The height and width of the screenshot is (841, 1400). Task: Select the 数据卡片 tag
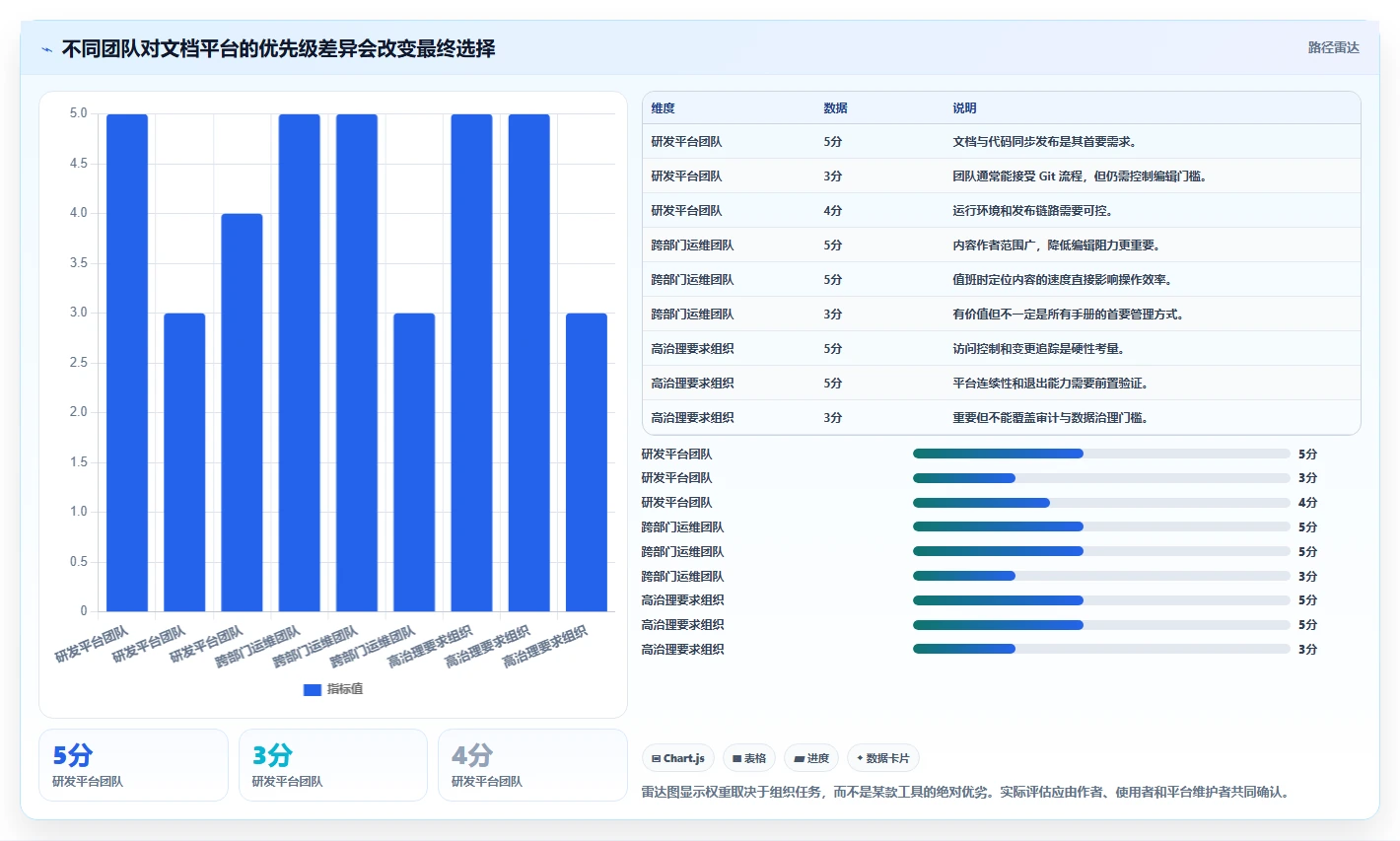coord(883,758)
